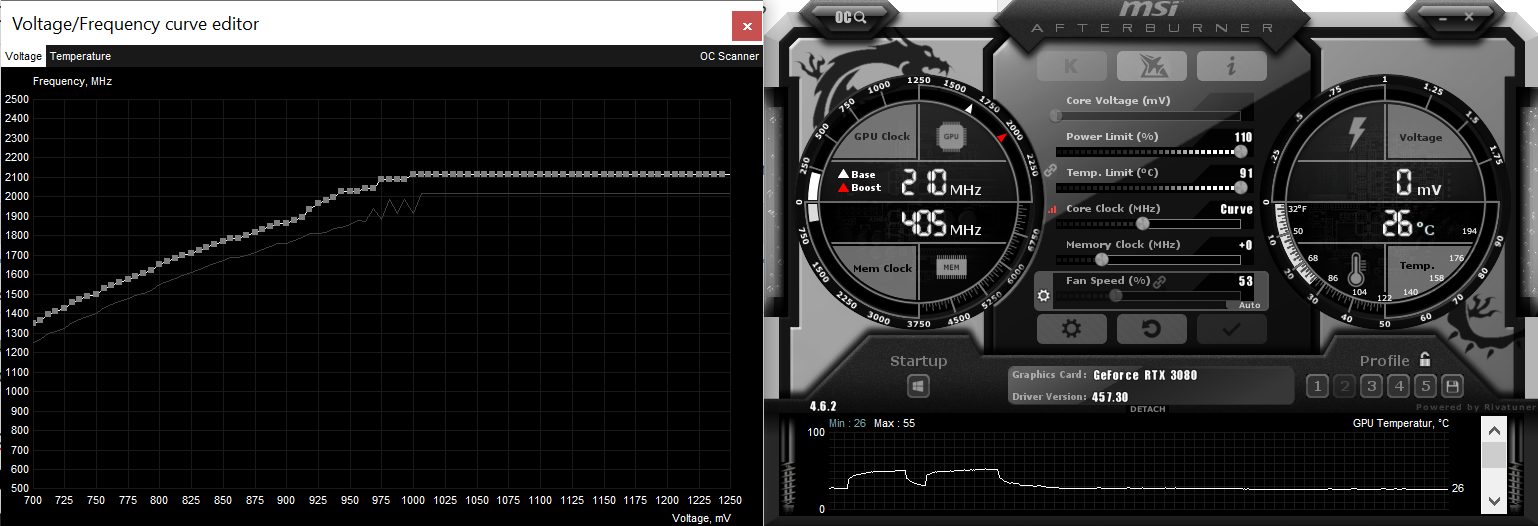The height and width of the screenshot is (526, 1538).
Task: Select profile slot 5
Action: tap(1425, 386)
